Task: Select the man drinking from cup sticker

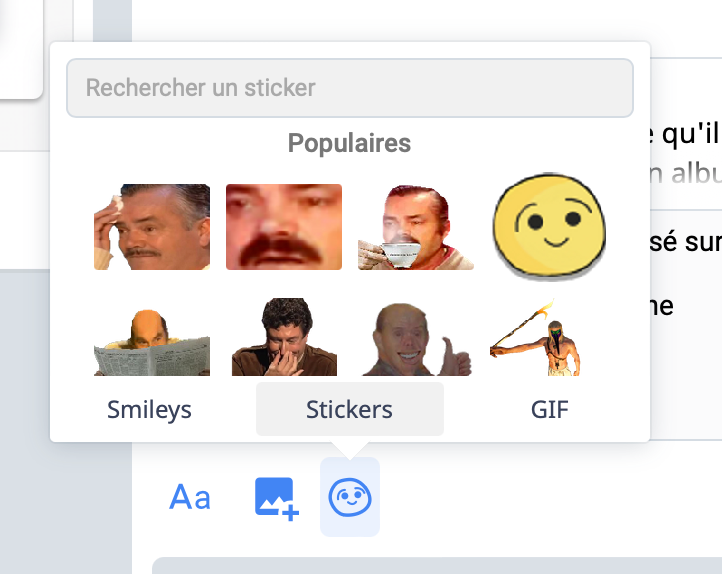Action: (416, 227)
